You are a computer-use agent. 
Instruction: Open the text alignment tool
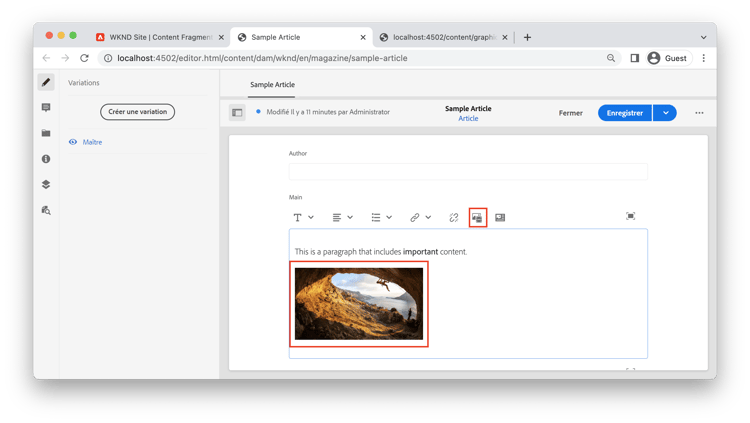coord(337,218)
